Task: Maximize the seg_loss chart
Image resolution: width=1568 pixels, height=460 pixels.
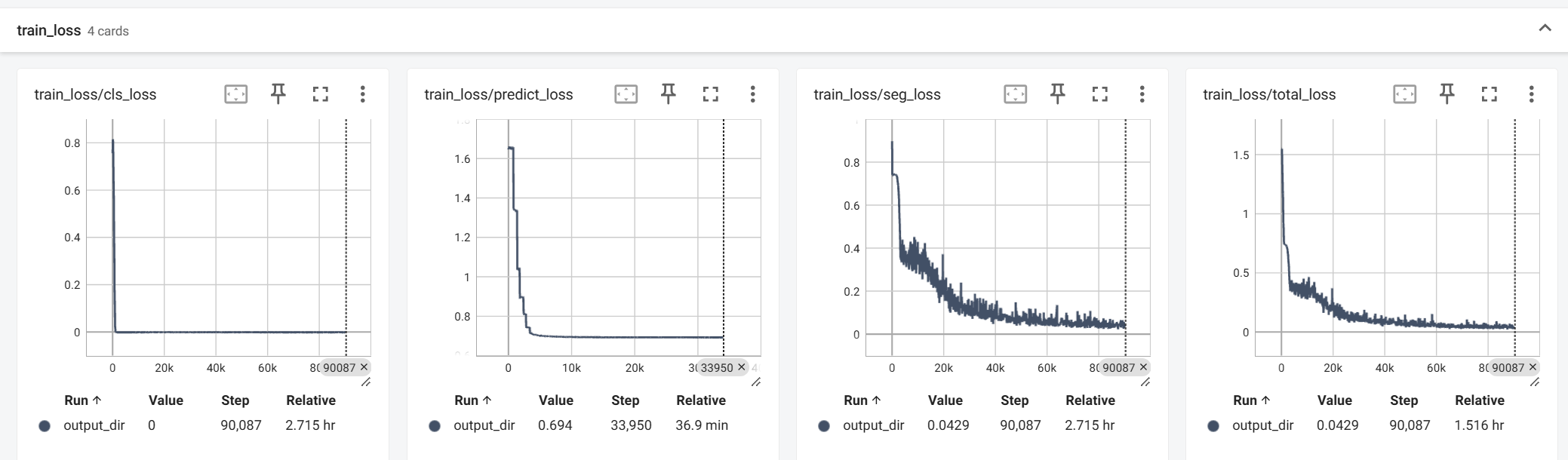Action: point(1100,94)
